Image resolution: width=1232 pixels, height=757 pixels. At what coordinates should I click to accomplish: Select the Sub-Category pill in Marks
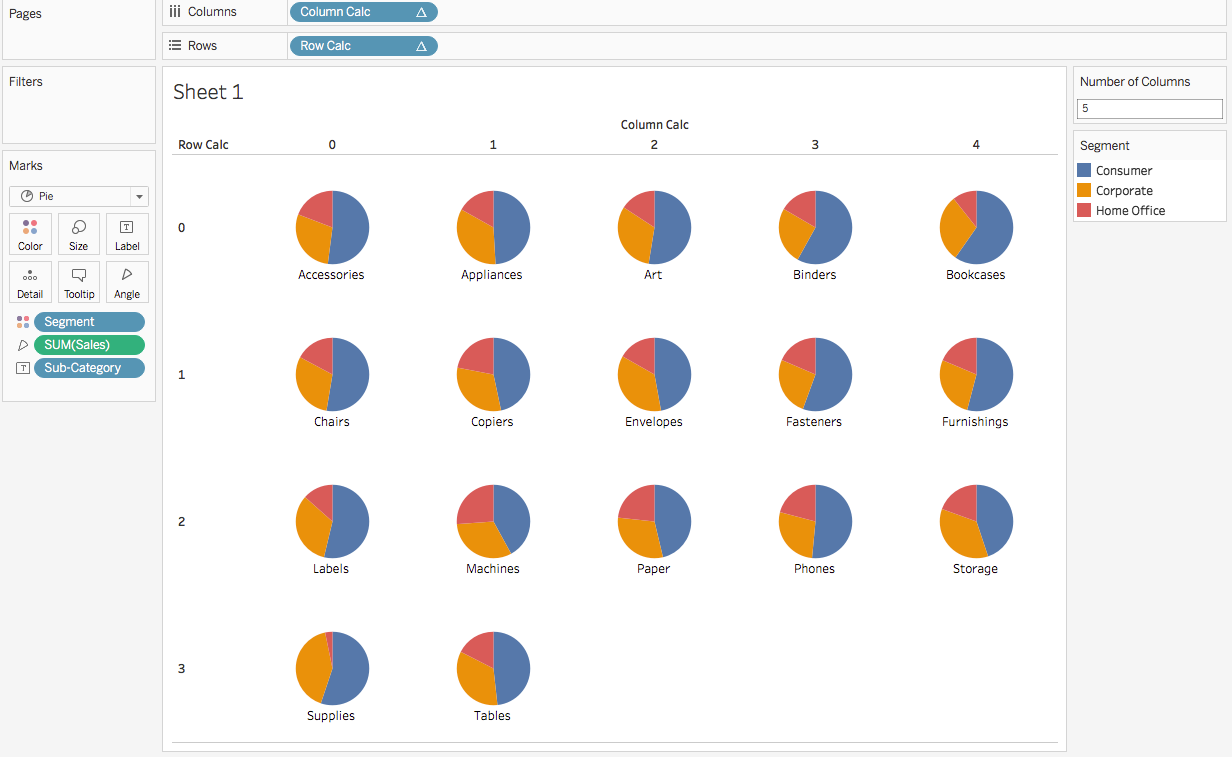pyautogui.click(x=88, y=368)
